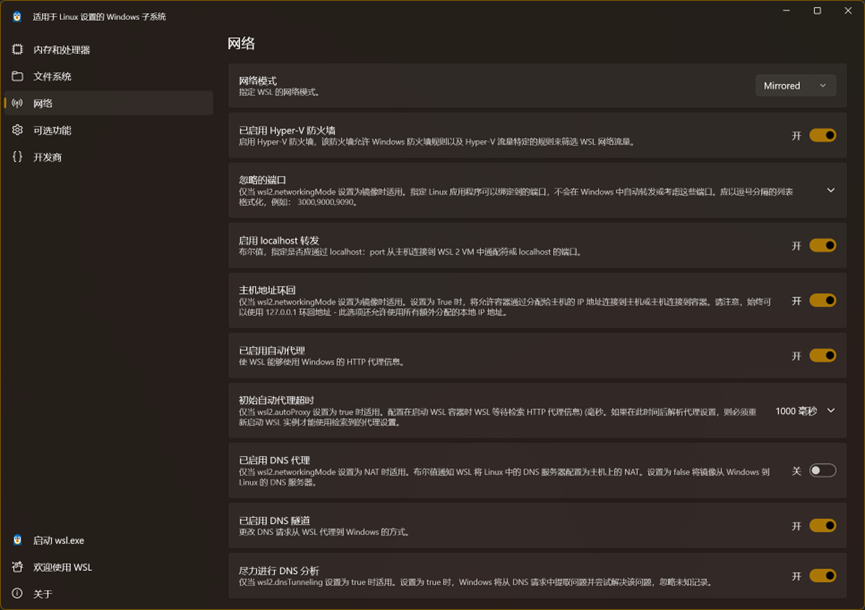Click the 启动 wsl.exe terminal icon
Viewport: 865px width, 610px height.
coord(16,540)
